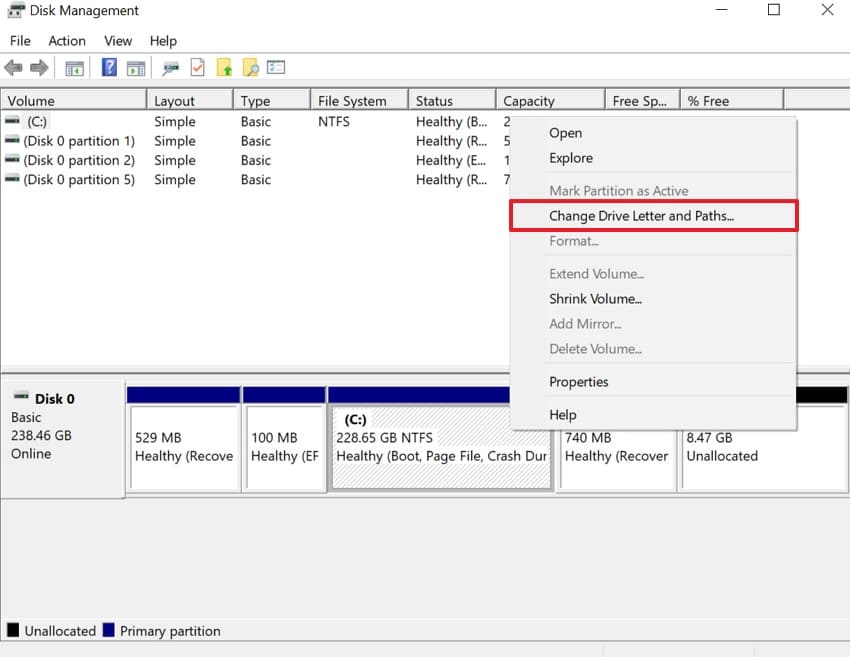Viewport: 850px width, 657px height.
Task: Click the checkmark Properties toolbar icon
Action: 197,68
